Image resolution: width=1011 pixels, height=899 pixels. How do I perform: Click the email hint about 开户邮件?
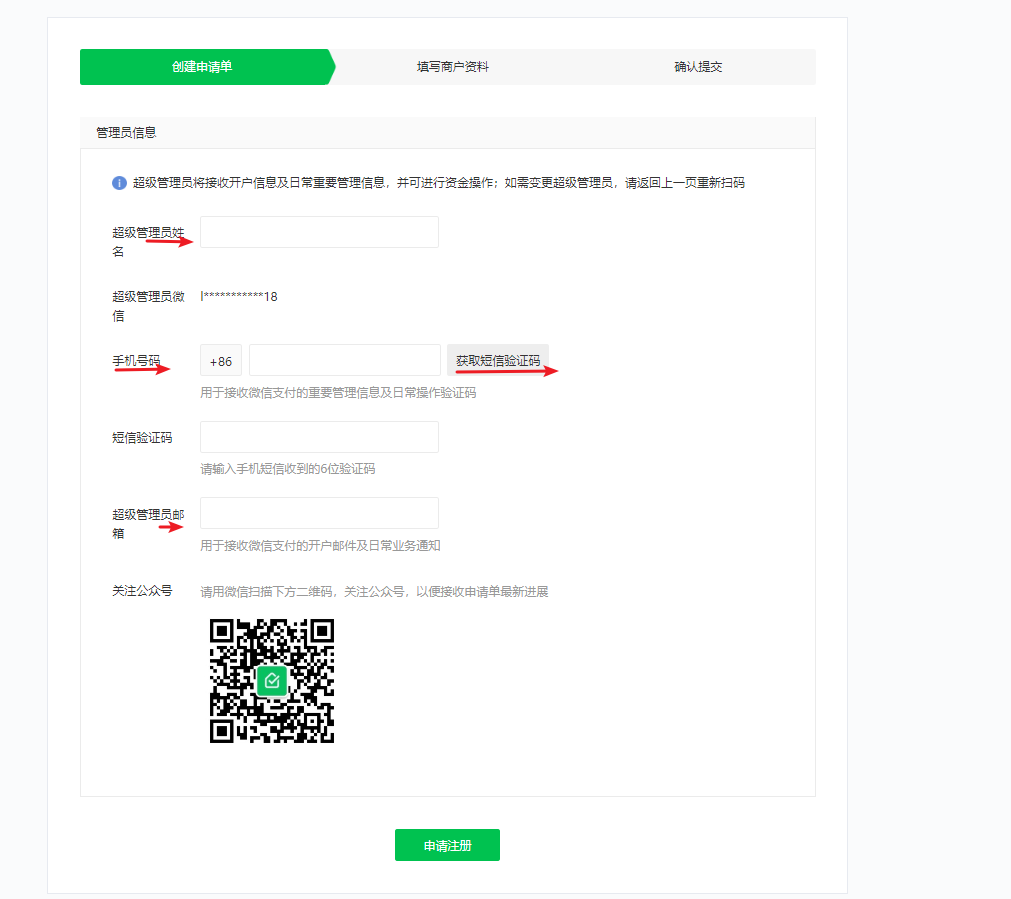[320, 546]
